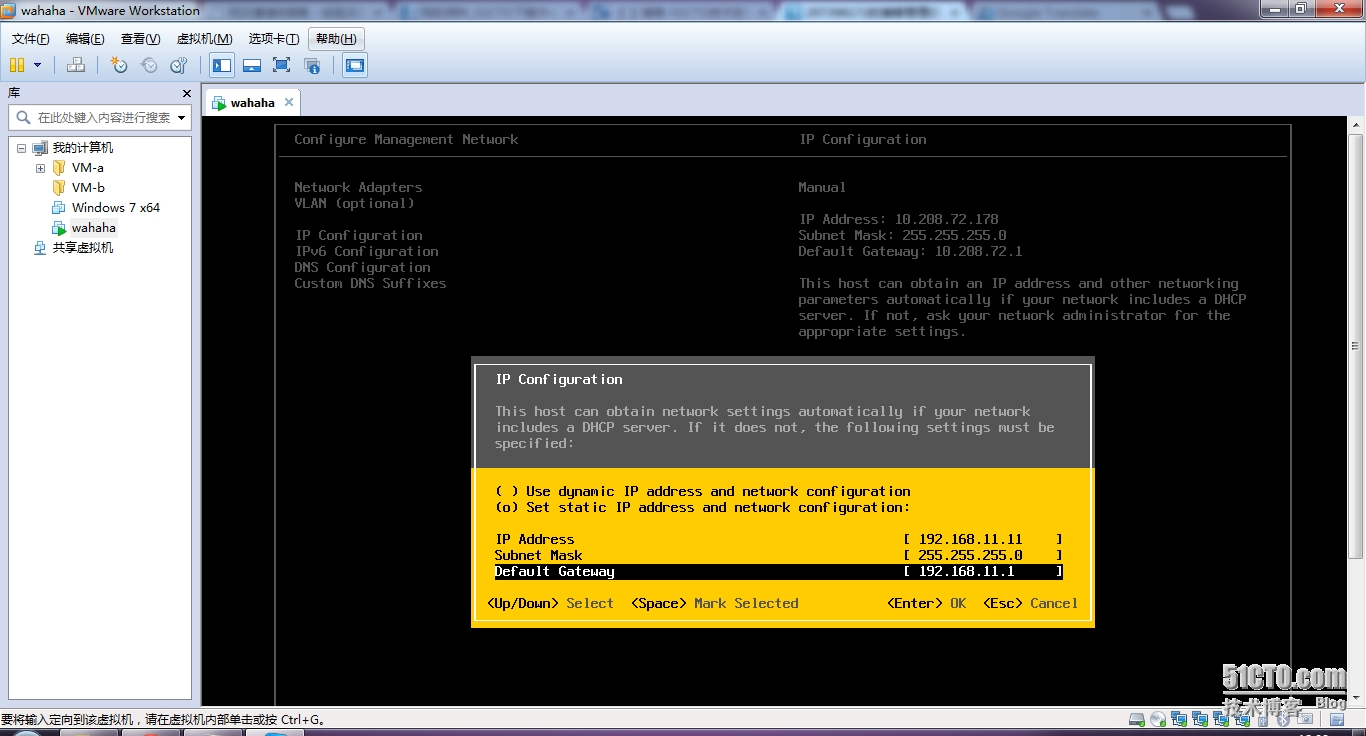Select wahaha in the library tree
The width and height of the screenshot is (1366, 736).
coord(93,228)
